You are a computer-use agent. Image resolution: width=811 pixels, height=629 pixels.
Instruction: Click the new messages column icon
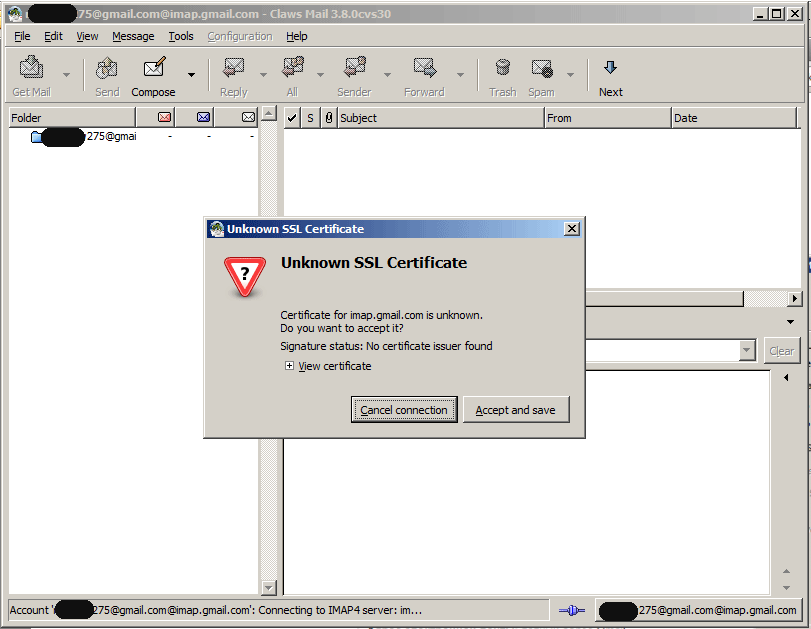[x=164, y=117]
